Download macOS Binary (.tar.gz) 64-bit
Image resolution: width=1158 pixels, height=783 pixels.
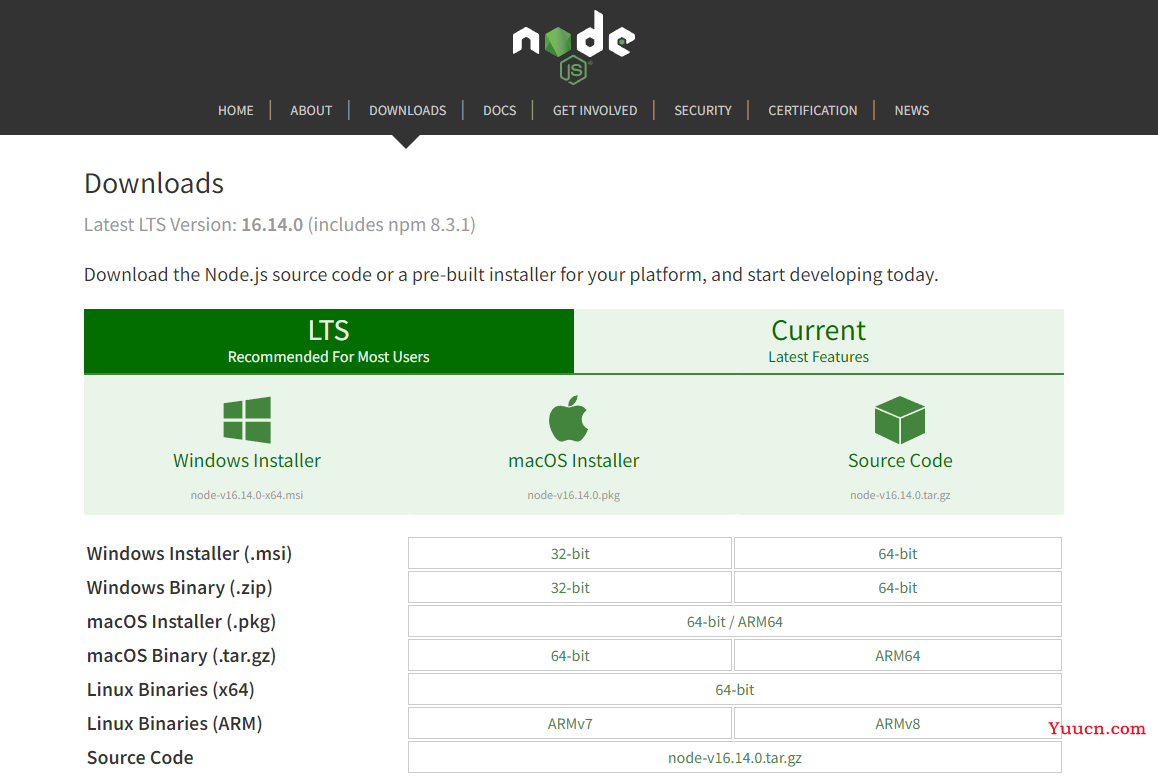[569, 655]
